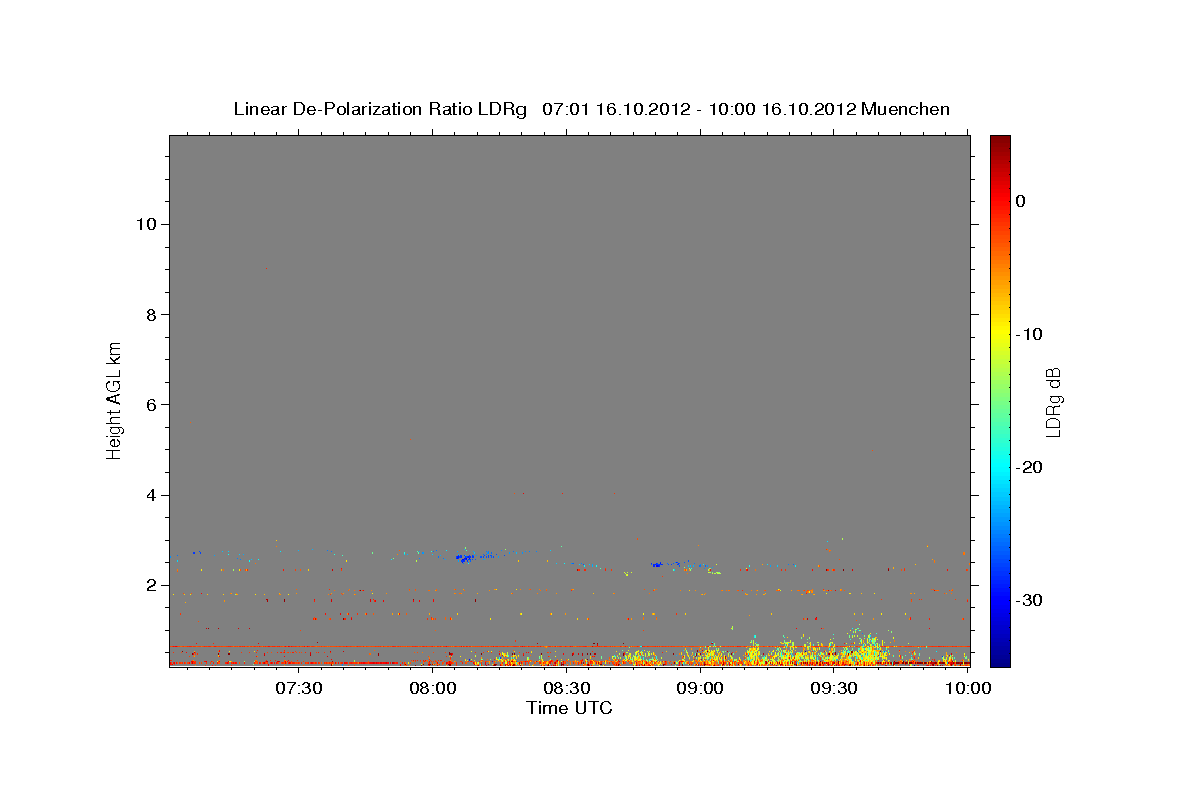Select the '09:30' time axis label
Viewport: 1200px width, 800px height.
pyautogui.click(x=834, y=688)
